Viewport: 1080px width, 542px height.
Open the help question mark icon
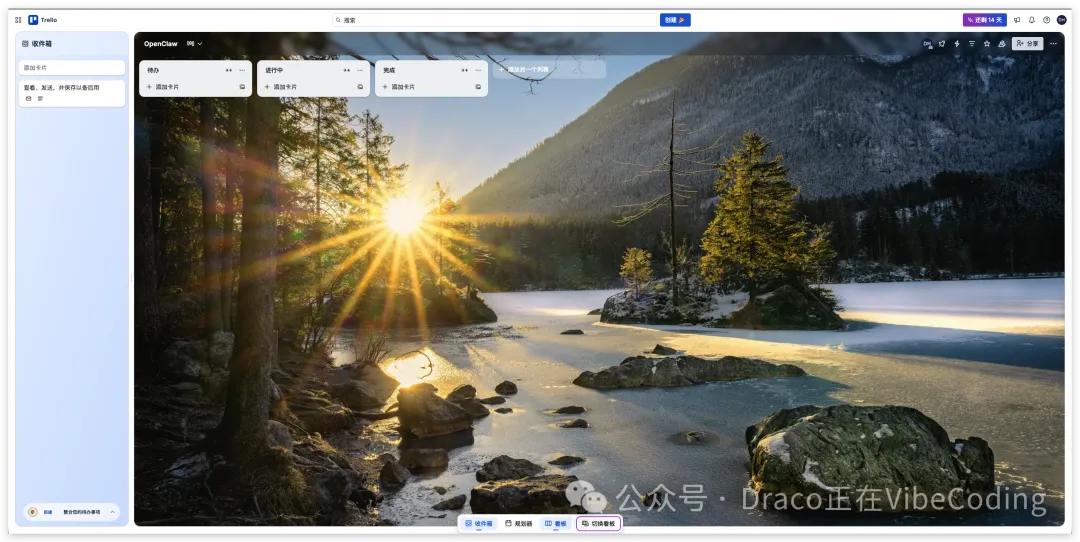(x=1047, y=20)
